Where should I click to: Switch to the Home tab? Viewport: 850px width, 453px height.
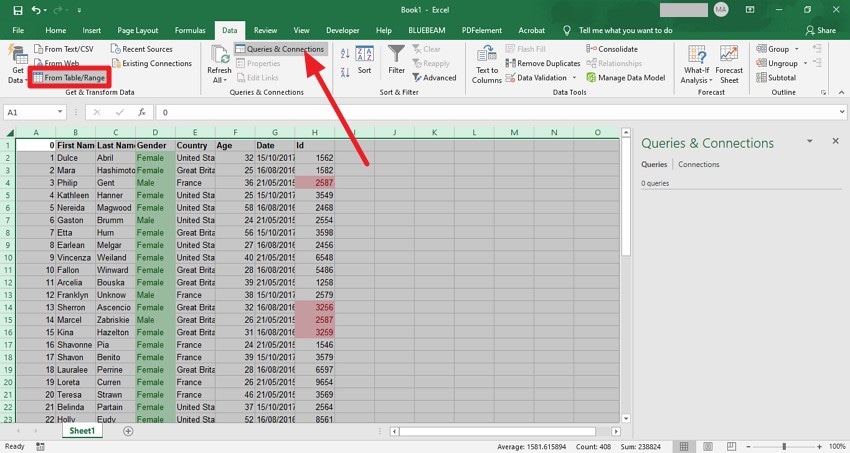(x=55, y=30)
